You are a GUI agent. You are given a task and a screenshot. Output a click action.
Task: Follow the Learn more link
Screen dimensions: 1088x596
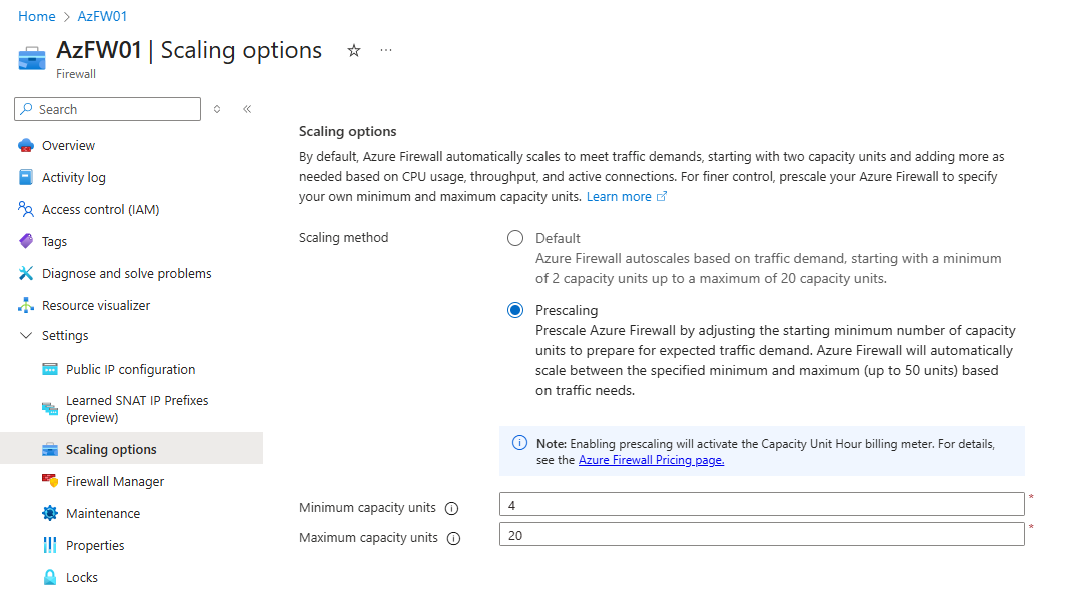point(620,196)
